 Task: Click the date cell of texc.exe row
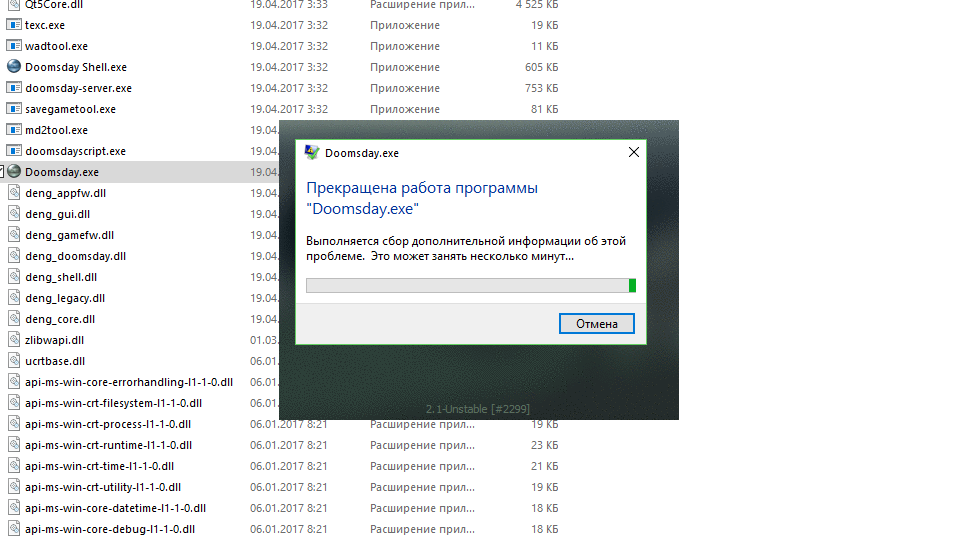tap(289, 25)
